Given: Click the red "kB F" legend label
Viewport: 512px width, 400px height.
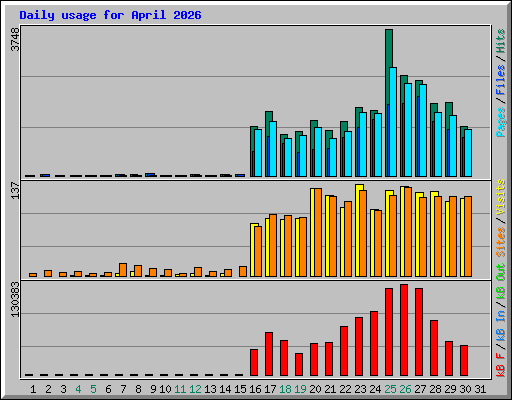Looking at the screenshot, I should pos(501,365).
